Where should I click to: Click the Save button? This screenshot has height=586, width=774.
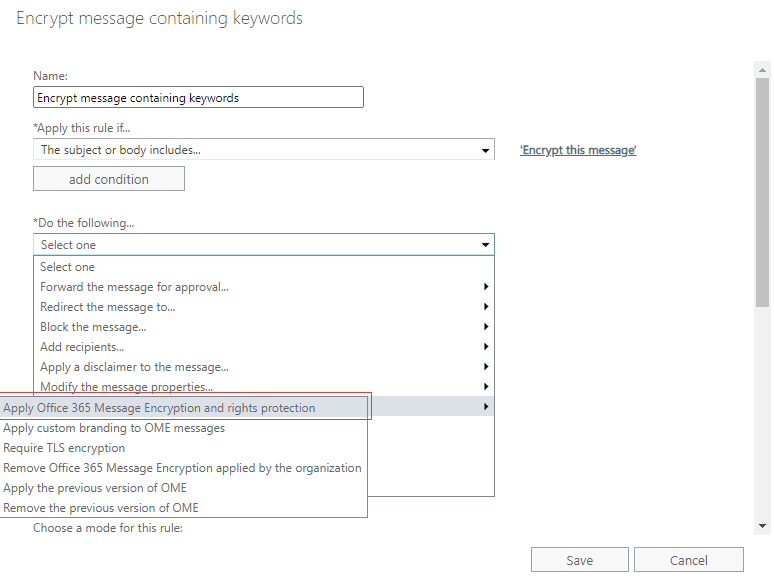click(579, 560)
